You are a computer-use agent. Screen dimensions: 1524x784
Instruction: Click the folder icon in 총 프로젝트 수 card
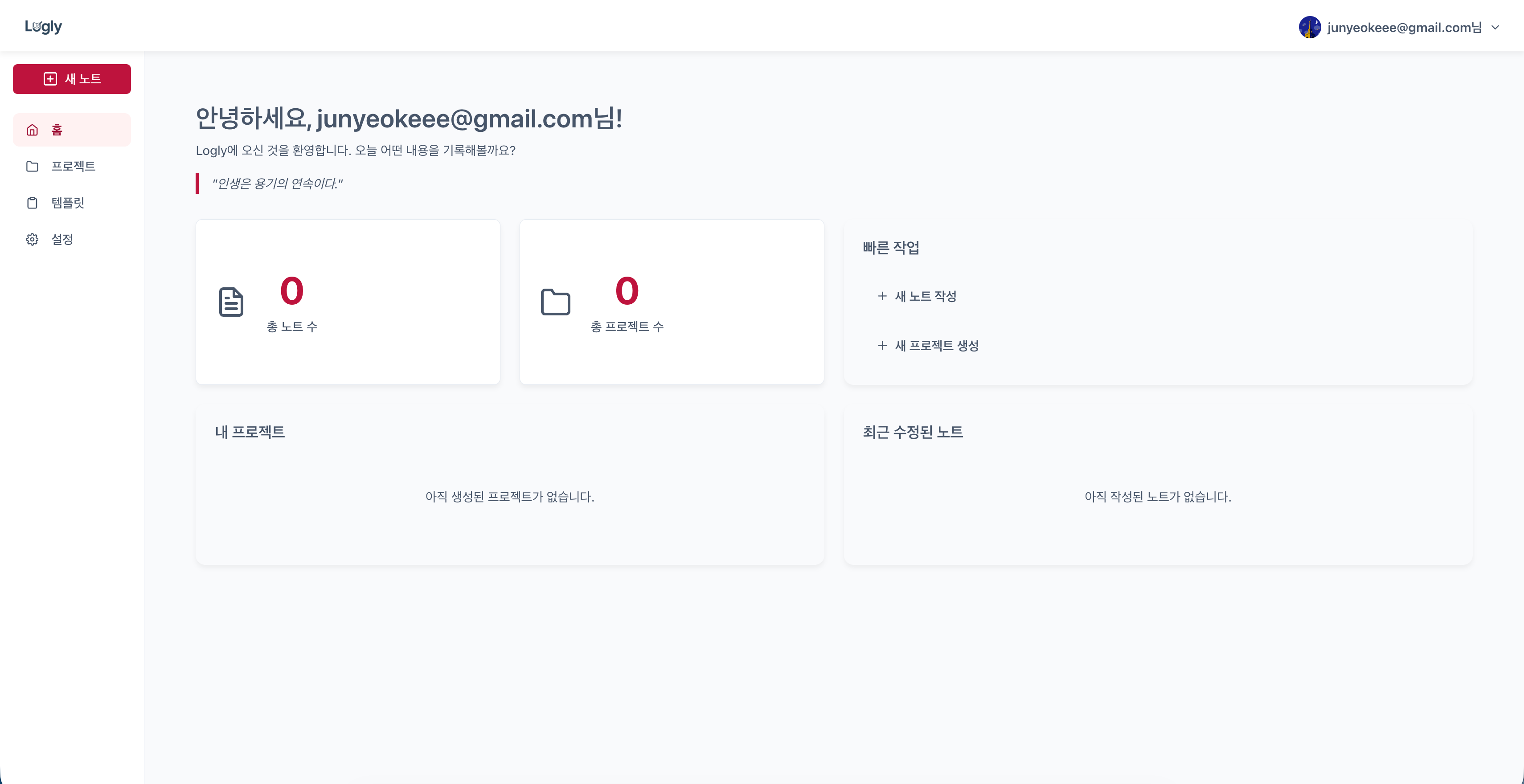point(555,302)
